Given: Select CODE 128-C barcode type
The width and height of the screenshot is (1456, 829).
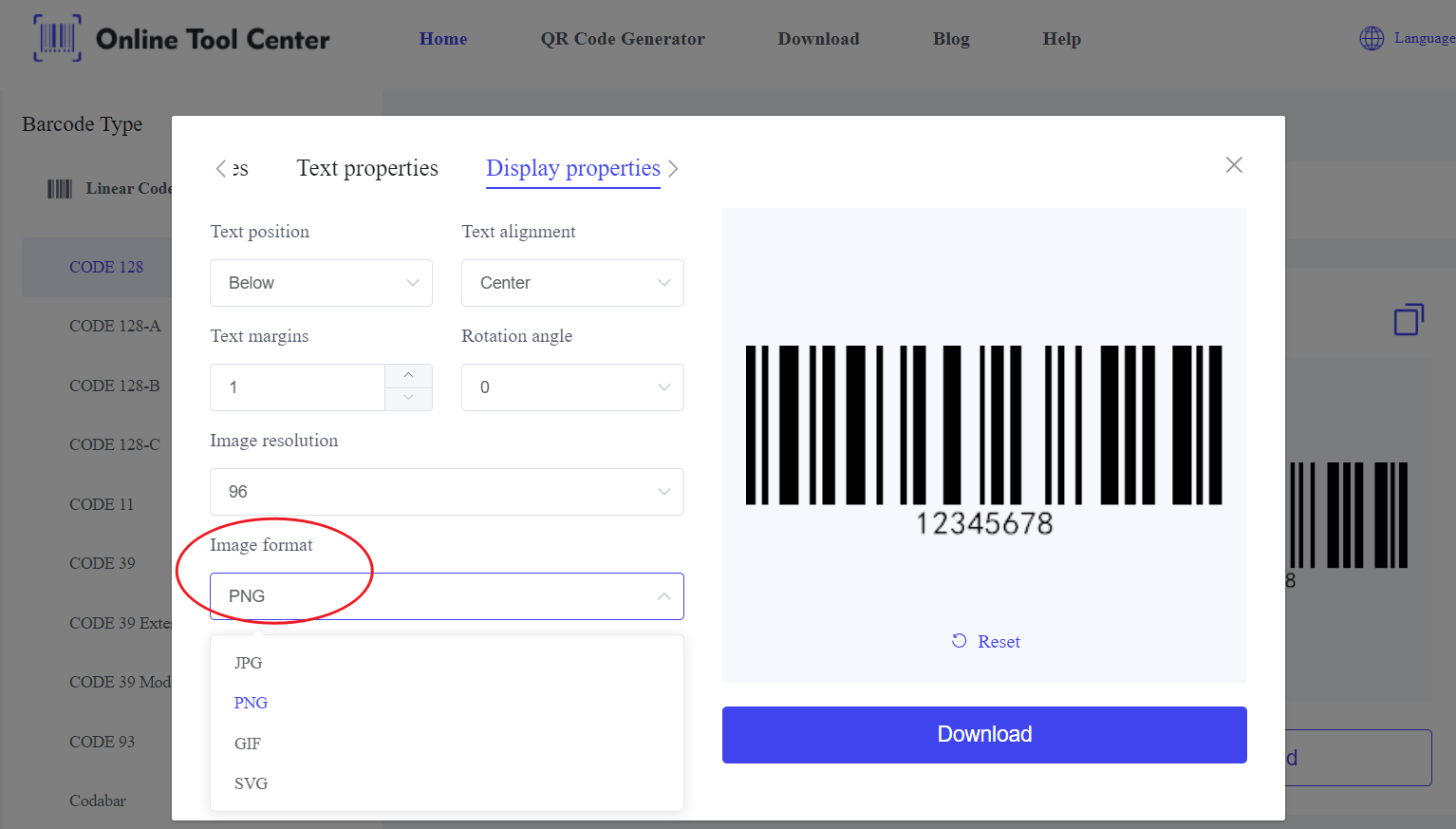Looking at the screenshot, I should click(114, 444).
